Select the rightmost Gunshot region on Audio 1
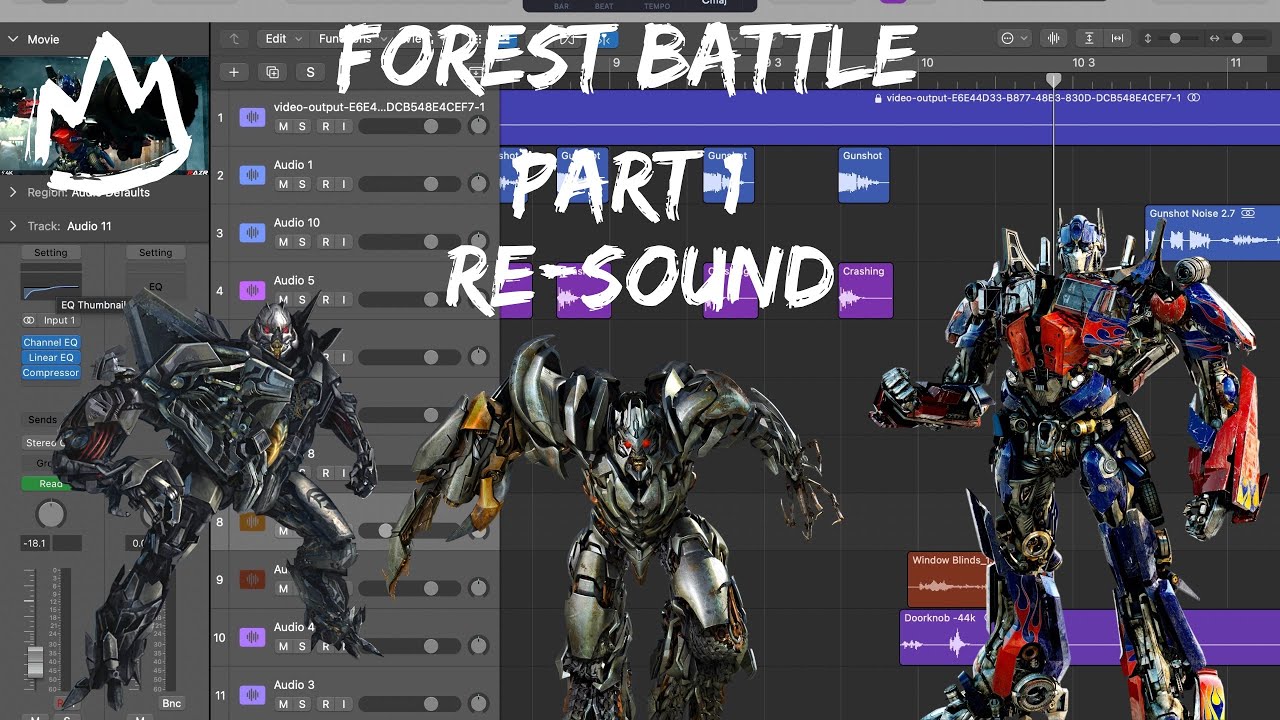The width and height of the screenshot is (1280, 720). pos(863,175)
